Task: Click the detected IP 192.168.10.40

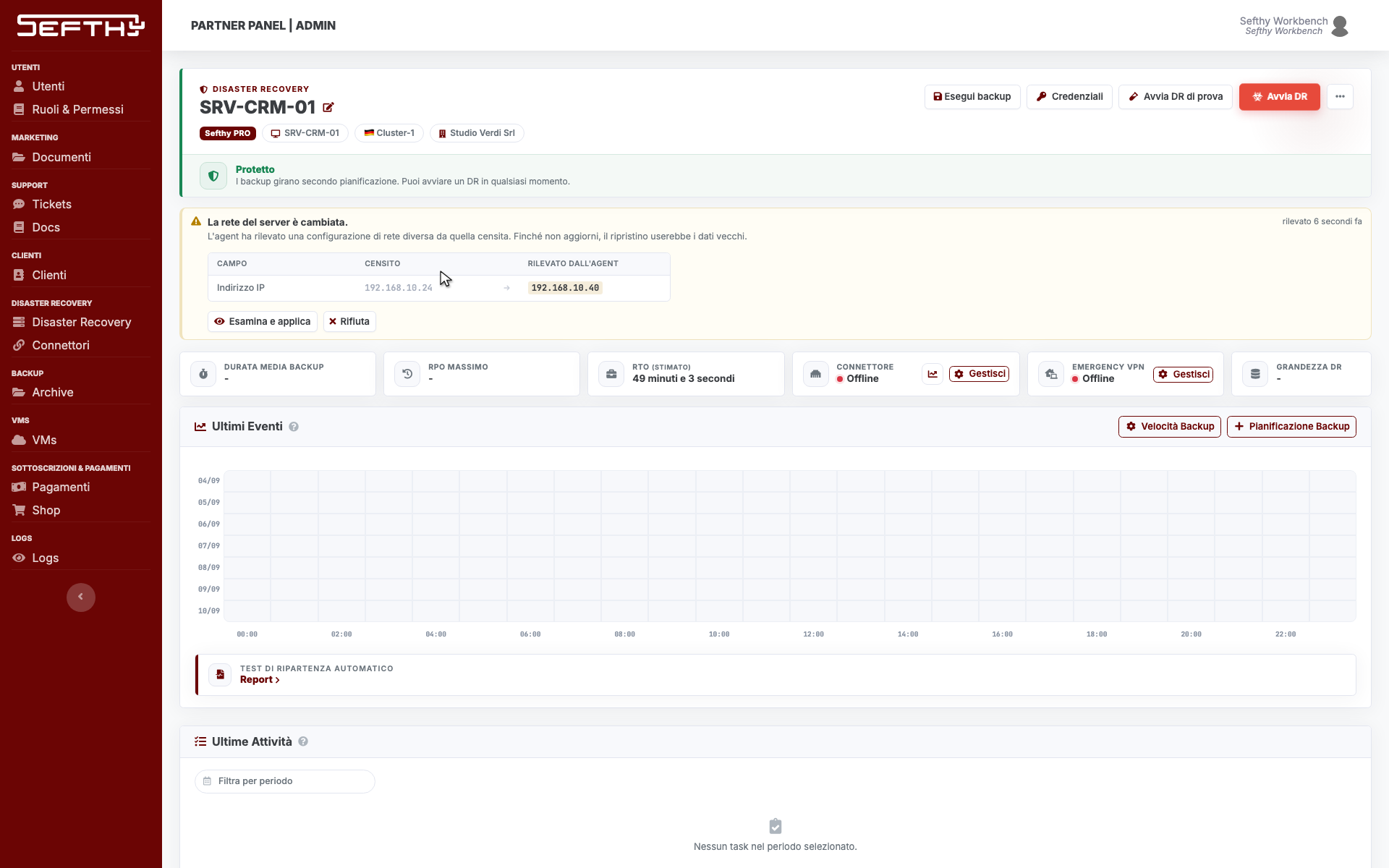Action: click(x=565, y=288)
